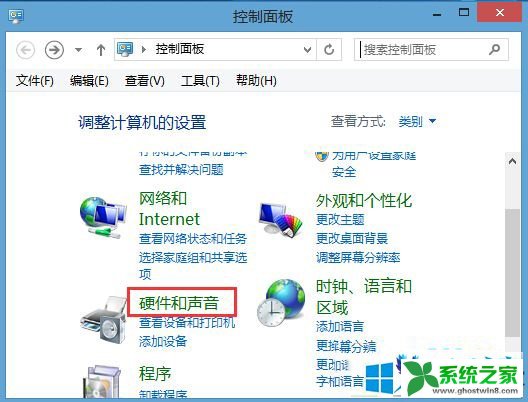
Task: Click the vertical scrollbar up arrow
Action: pyautogui.click(x=512, y=161)
